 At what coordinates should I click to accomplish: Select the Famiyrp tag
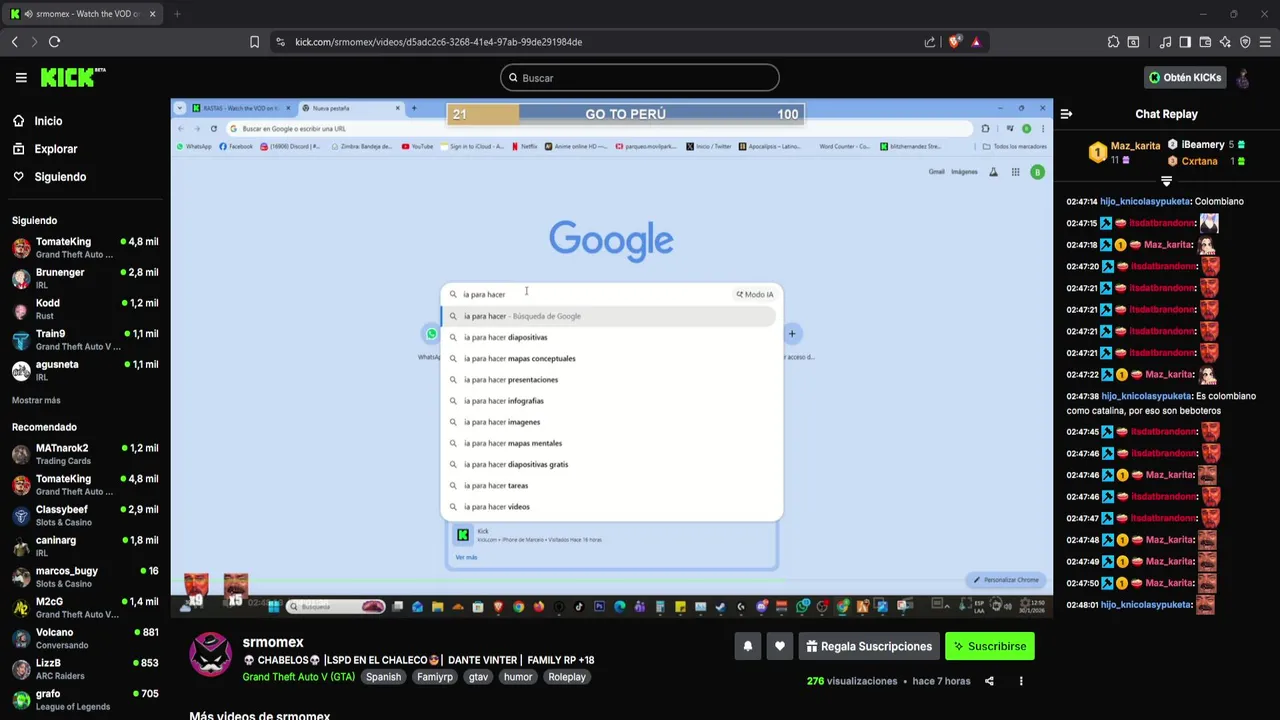click(x=435, y=677)
